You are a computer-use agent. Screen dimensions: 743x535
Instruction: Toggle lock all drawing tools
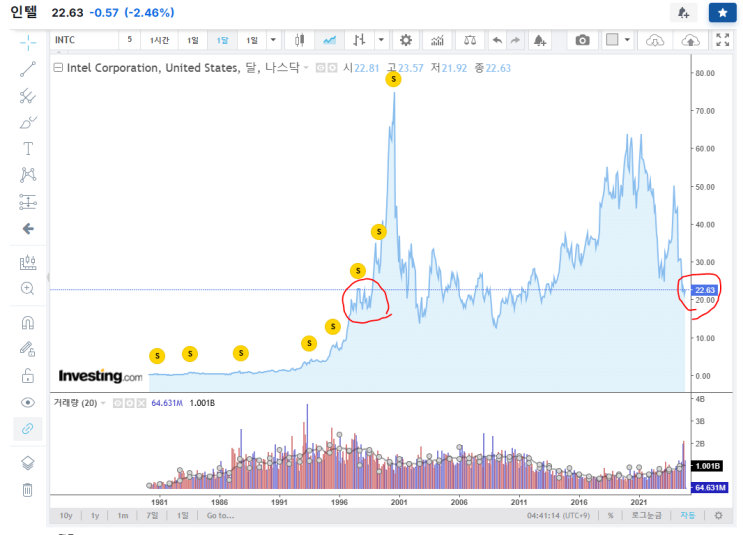[x=27, y=376]
